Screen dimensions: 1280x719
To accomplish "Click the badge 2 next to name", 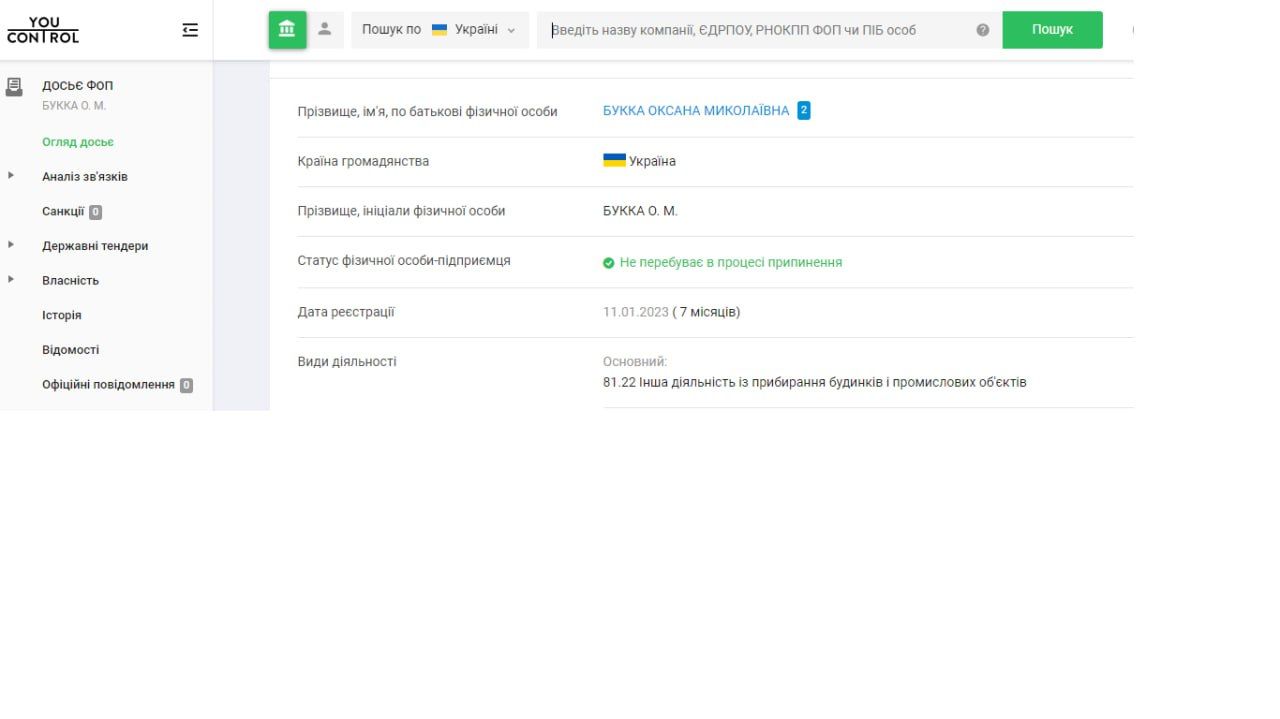I will click(x=804, y=111).
